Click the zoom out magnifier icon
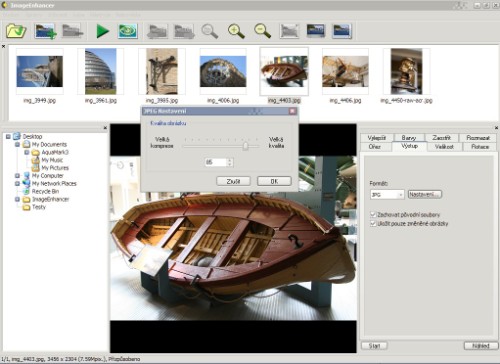Screen dimensions: 500x364 (x=262, y=31)
